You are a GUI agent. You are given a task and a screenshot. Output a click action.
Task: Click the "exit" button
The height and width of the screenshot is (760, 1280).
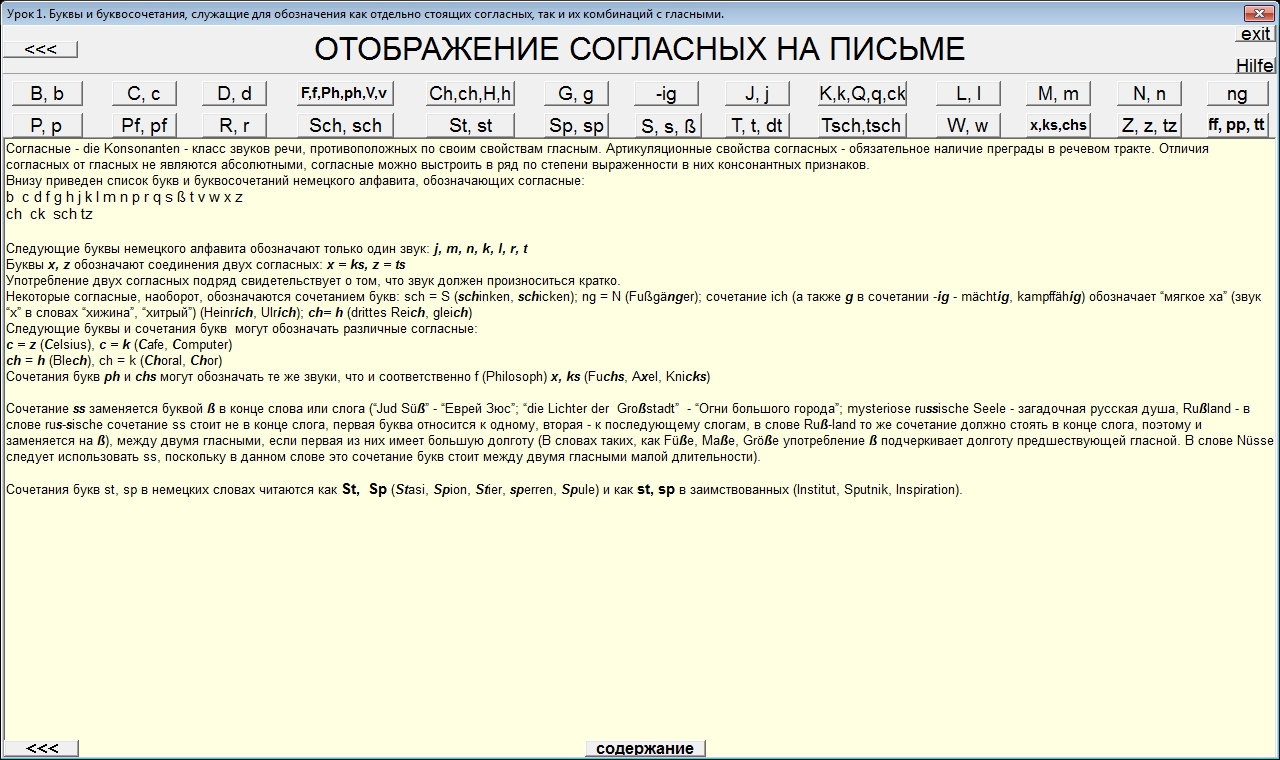tap(1255, 34)
